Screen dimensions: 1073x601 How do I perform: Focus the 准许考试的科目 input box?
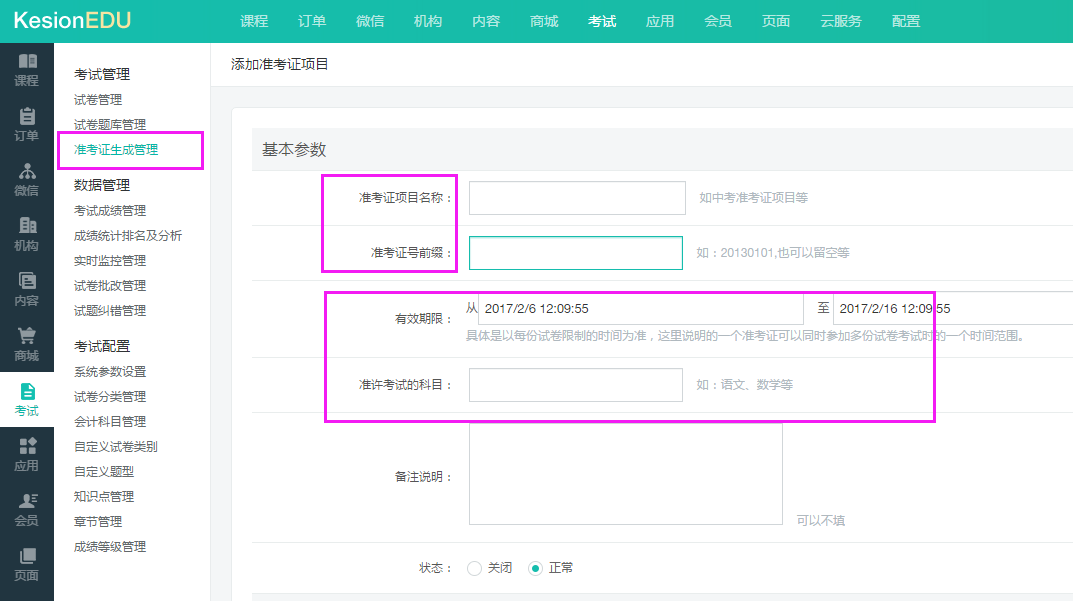575,385
